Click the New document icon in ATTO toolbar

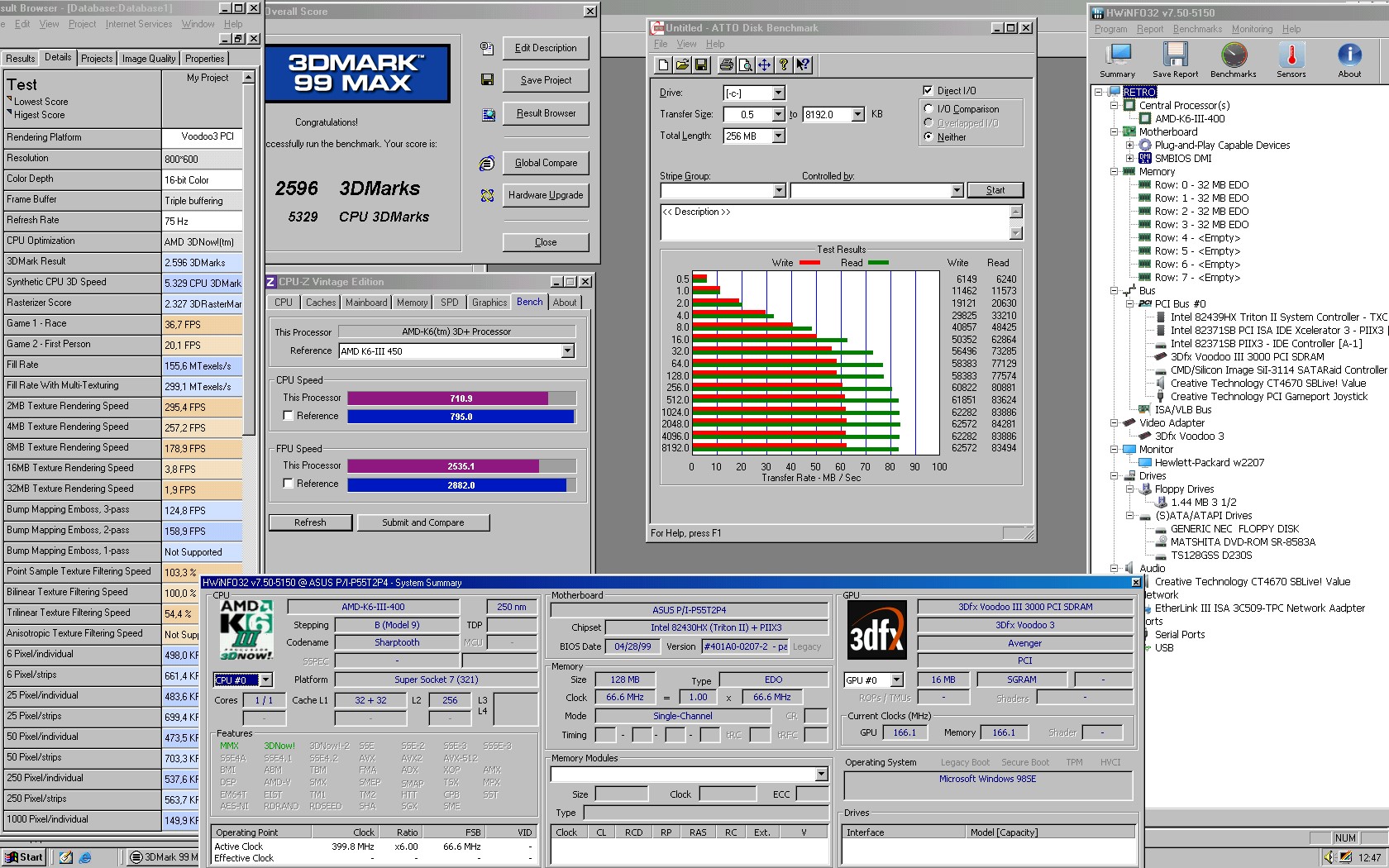point(663,64)
